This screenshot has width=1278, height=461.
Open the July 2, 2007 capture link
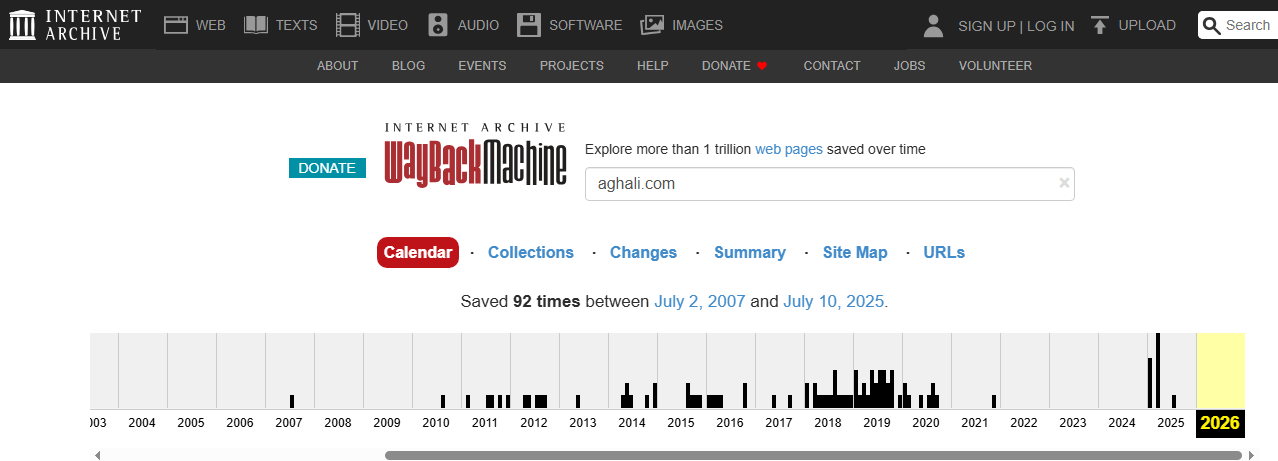tap(700, 301)
